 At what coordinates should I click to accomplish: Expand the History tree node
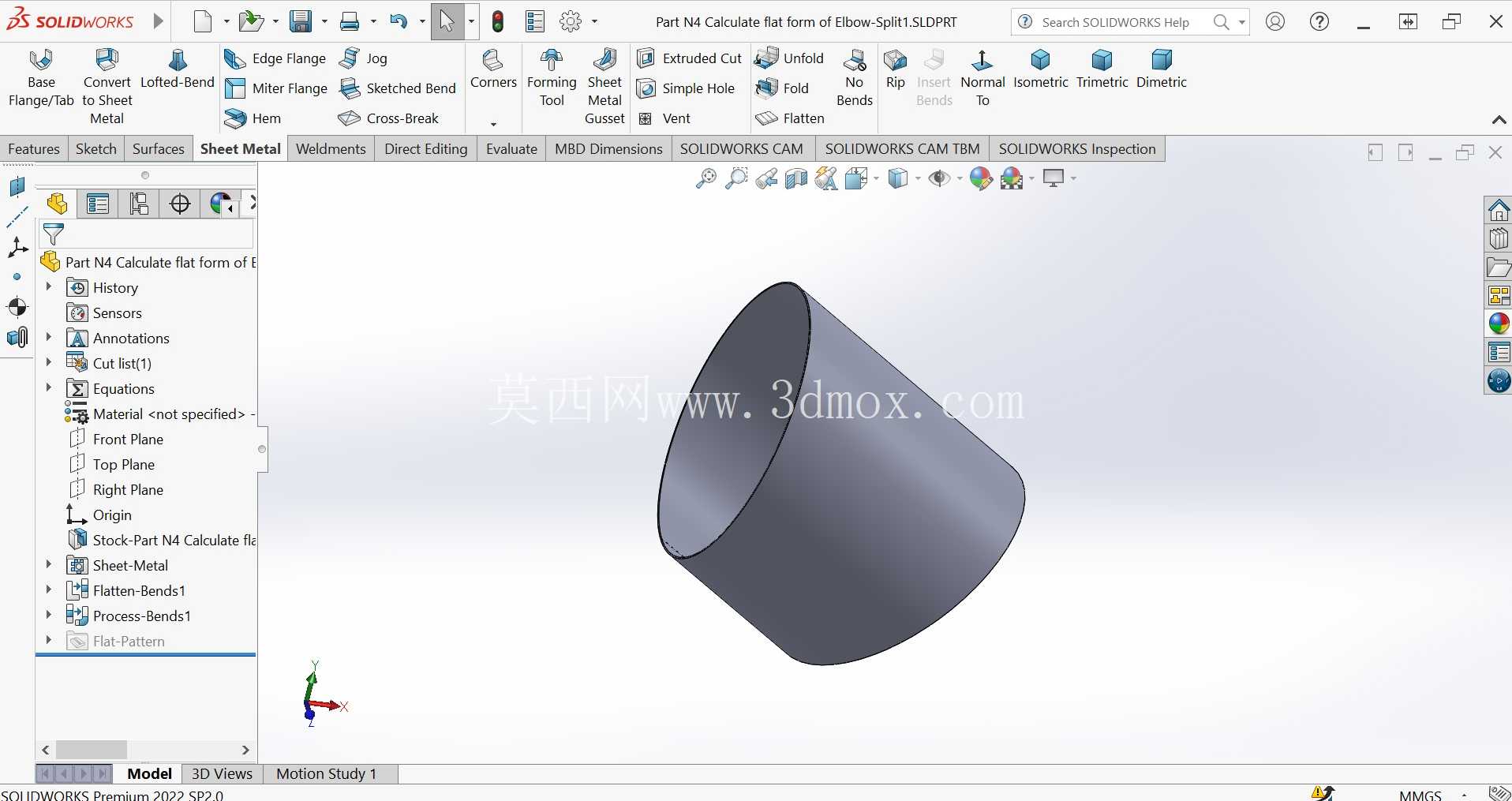click(48, 287)
